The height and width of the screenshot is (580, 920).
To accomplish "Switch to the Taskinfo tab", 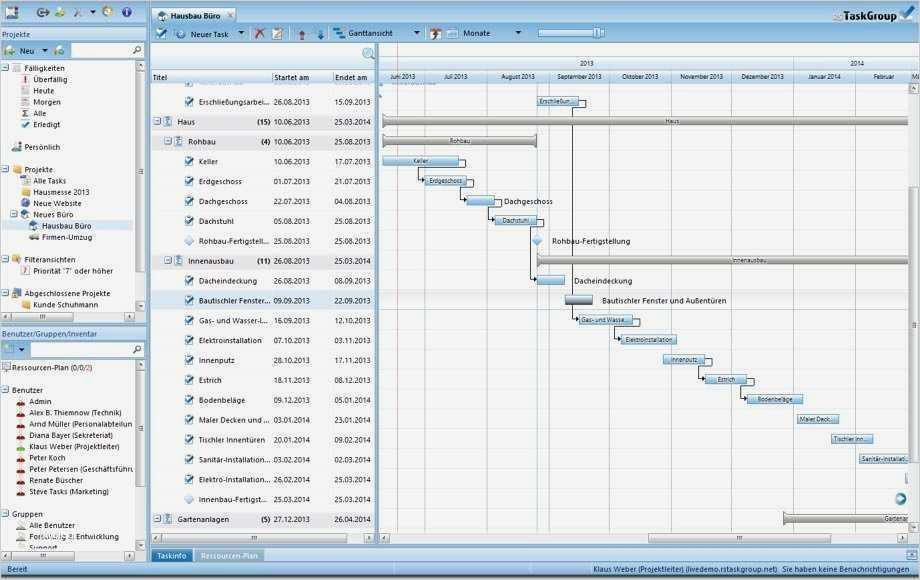I will pyautogui.click(x=172, y=555).
